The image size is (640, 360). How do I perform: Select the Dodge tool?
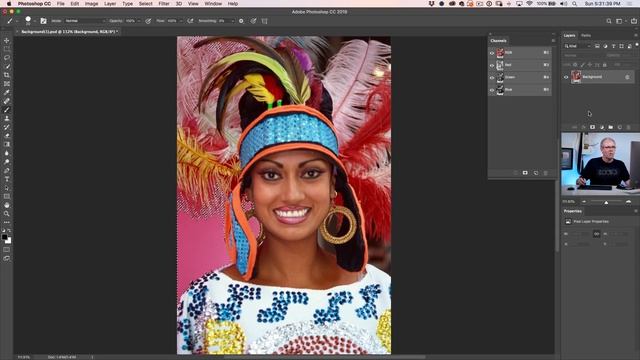click(7, 162)
